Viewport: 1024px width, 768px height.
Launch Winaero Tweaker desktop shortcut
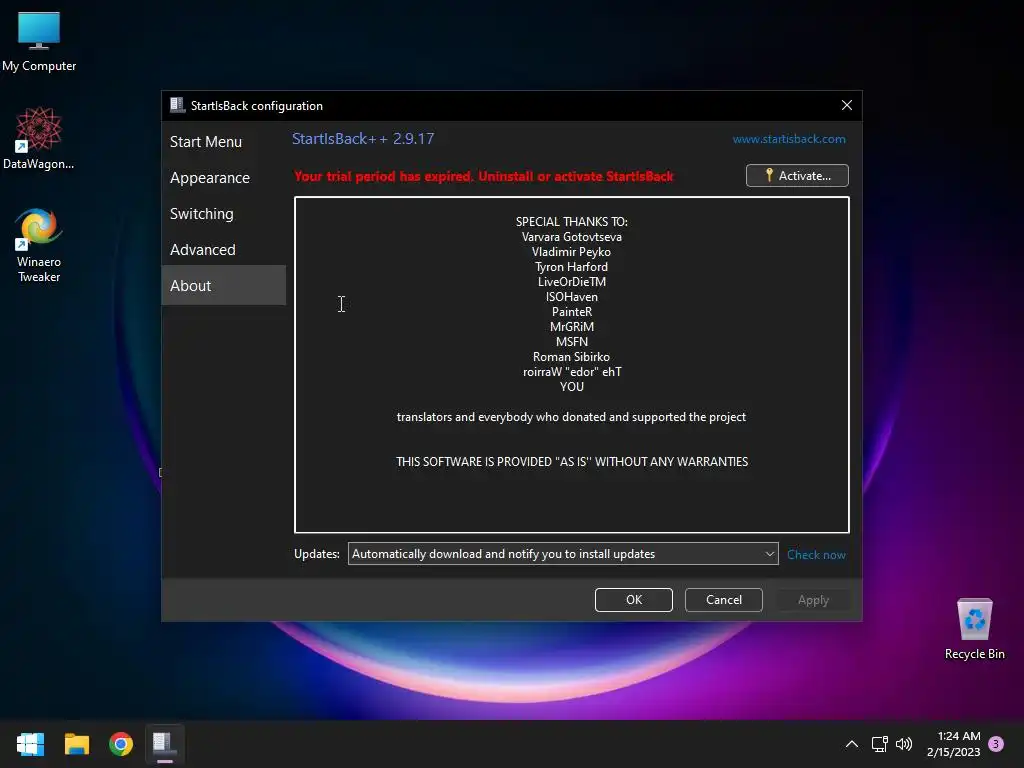(39, 245)
